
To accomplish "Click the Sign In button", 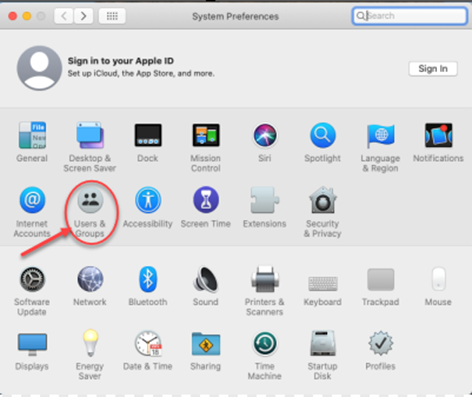I will pos(433,69).
